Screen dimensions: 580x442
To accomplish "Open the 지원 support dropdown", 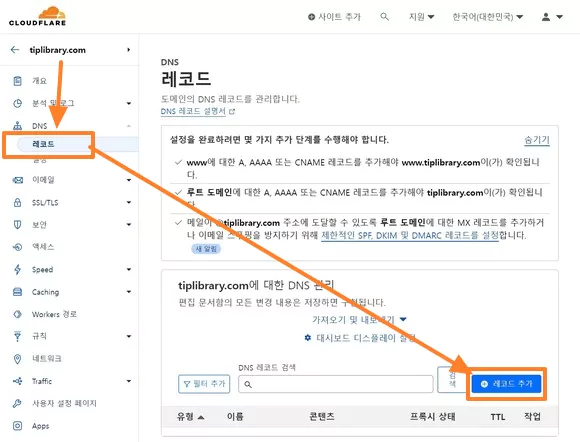I will pos(421,17).
